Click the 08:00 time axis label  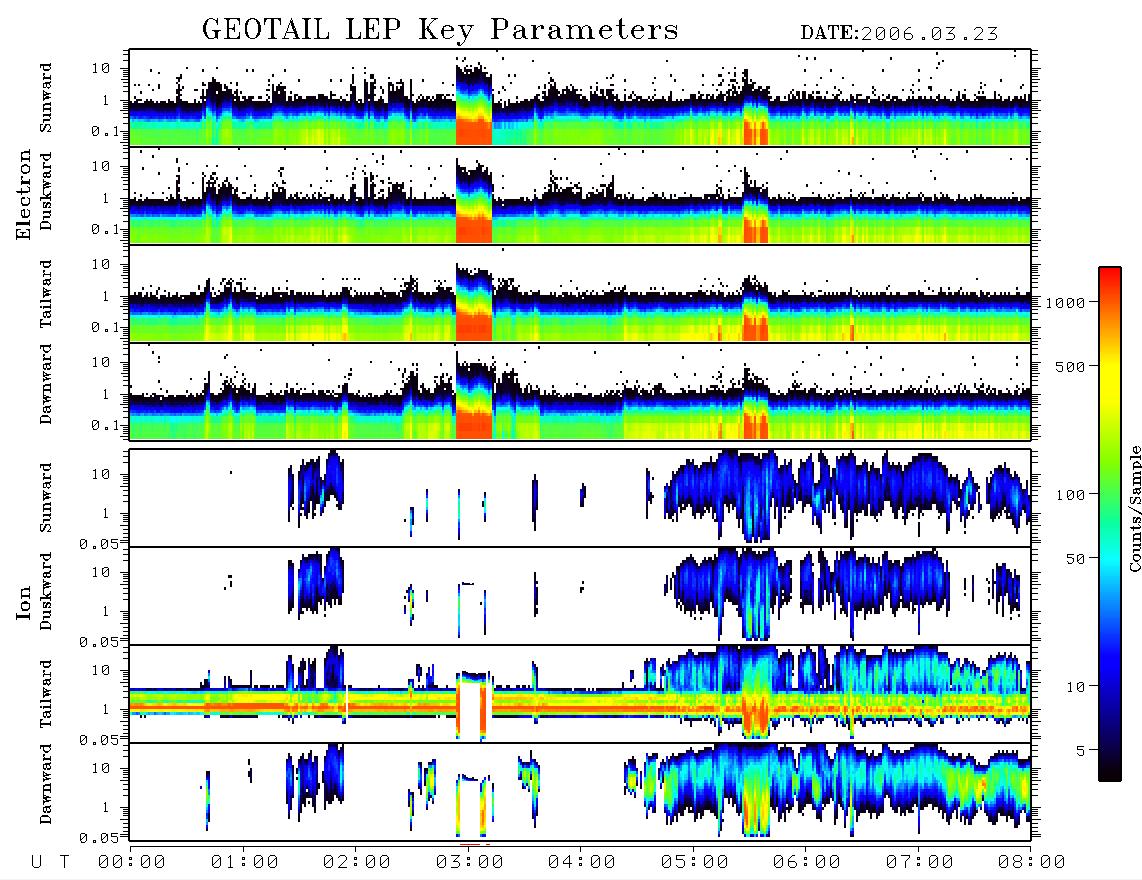1031,863
